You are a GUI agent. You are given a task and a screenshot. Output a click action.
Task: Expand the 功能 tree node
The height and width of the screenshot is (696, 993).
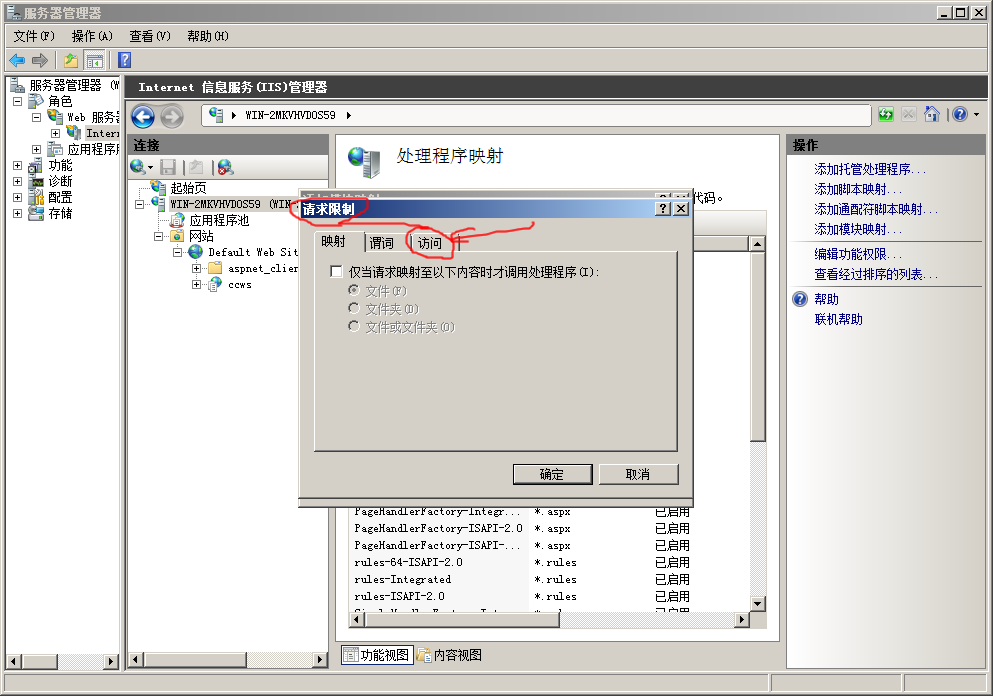coord(17,165)
